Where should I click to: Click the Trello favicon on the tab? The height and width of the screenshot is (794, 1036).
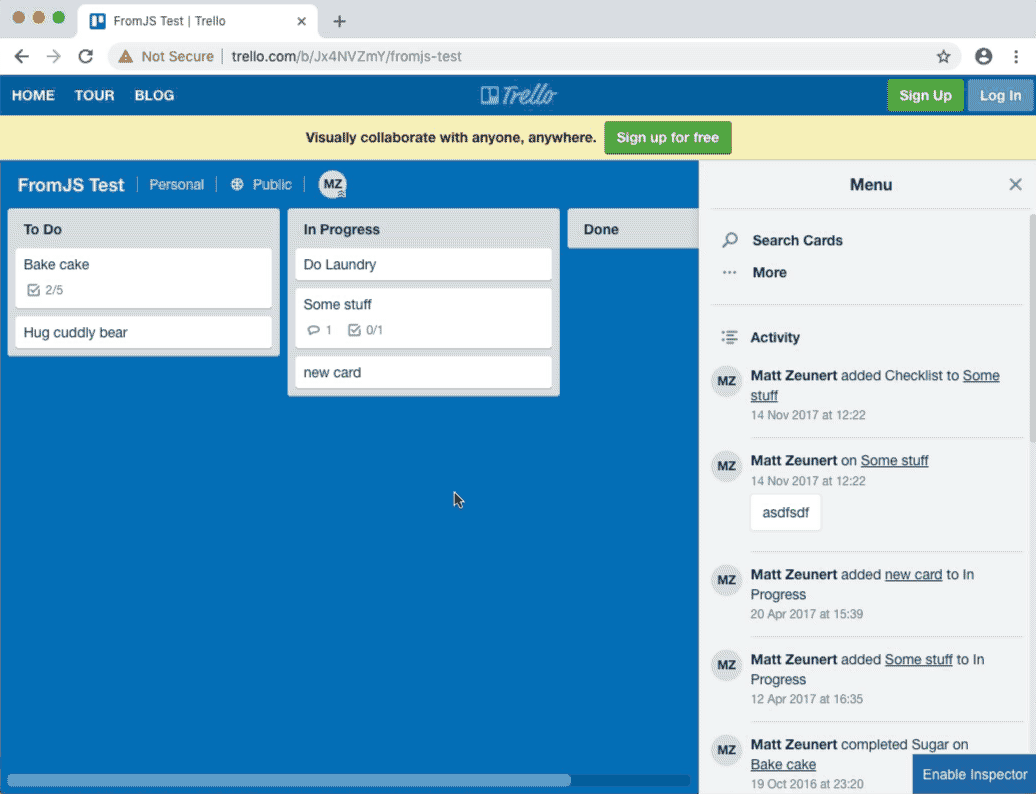(98, 21)
